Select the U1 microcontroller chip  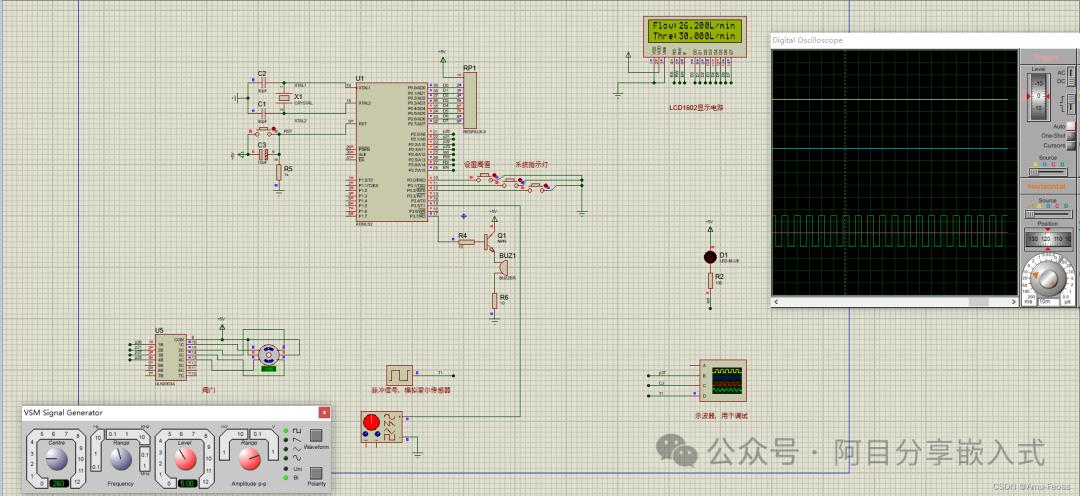point(392,152)
